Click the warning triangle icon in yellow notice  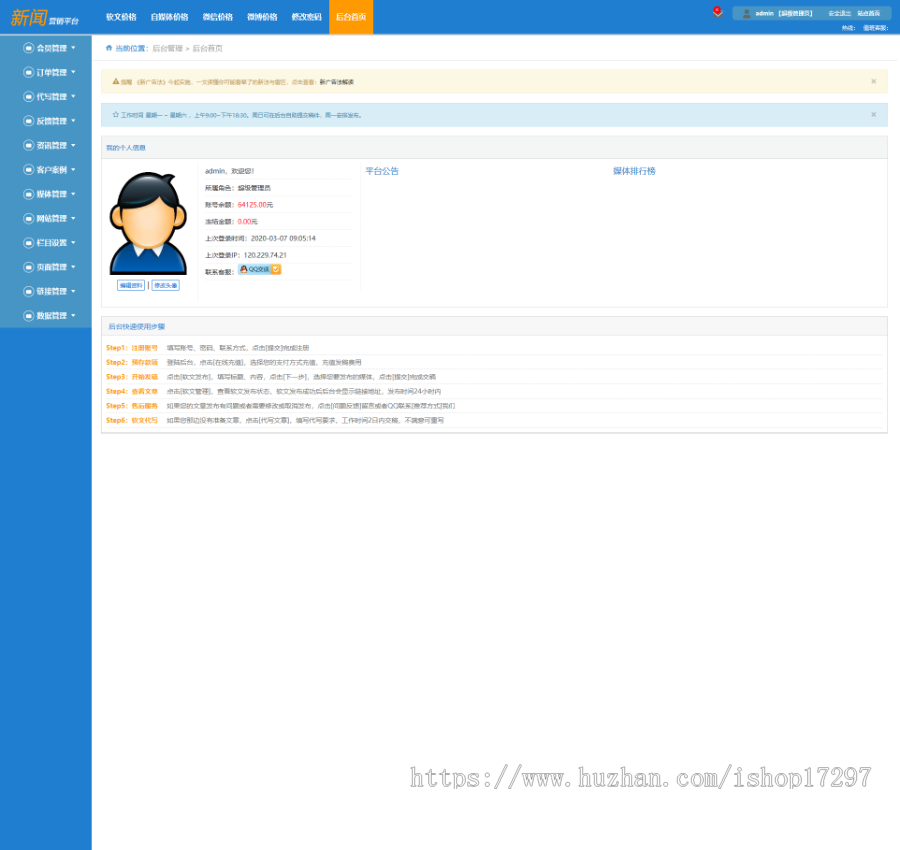[x=116, y=81]
